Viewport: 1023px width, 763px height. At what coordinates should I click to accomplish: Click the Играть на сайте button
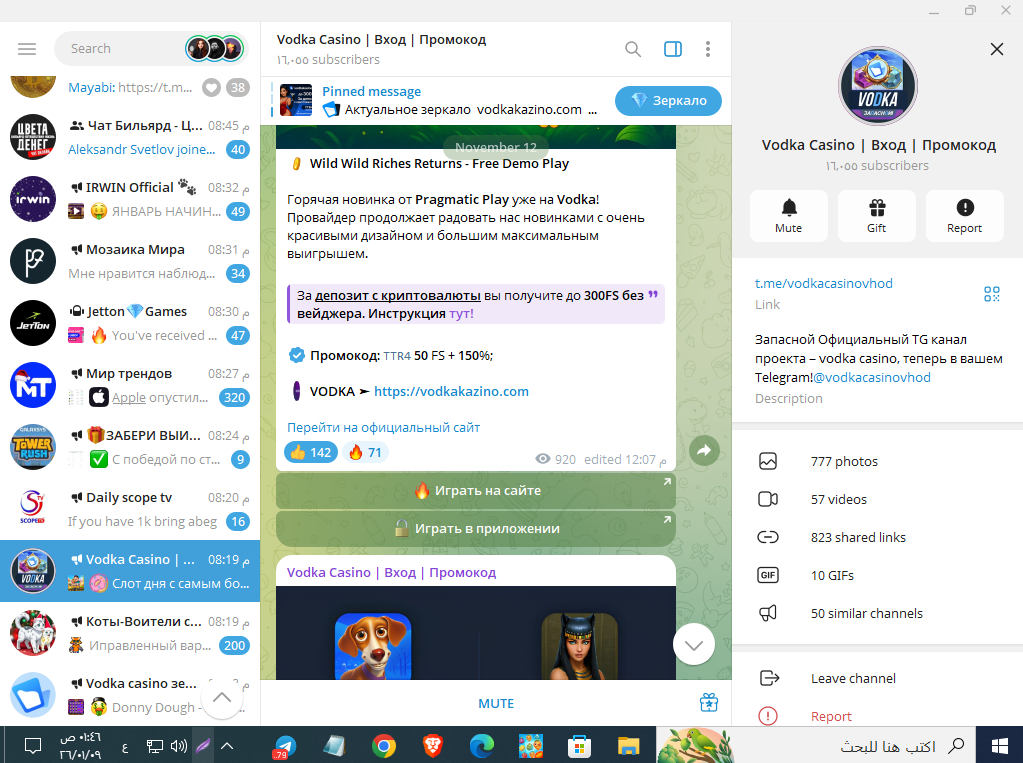click(x=476, y=491)
